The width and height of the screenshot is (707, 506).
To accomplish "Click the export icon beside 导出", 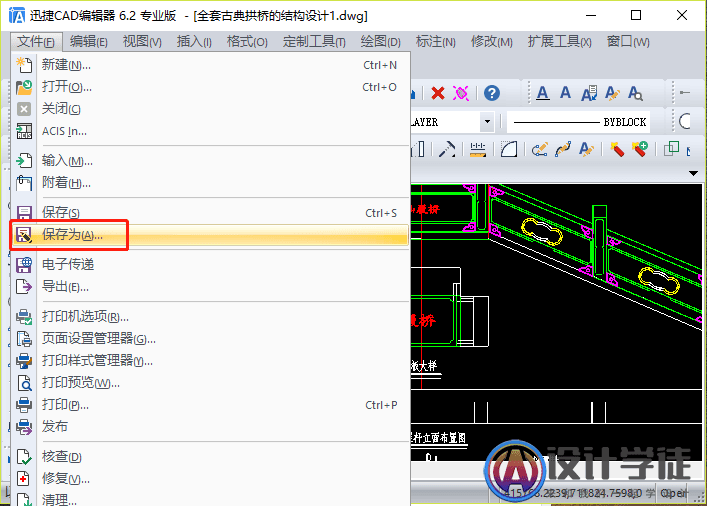I will (24, 286).
